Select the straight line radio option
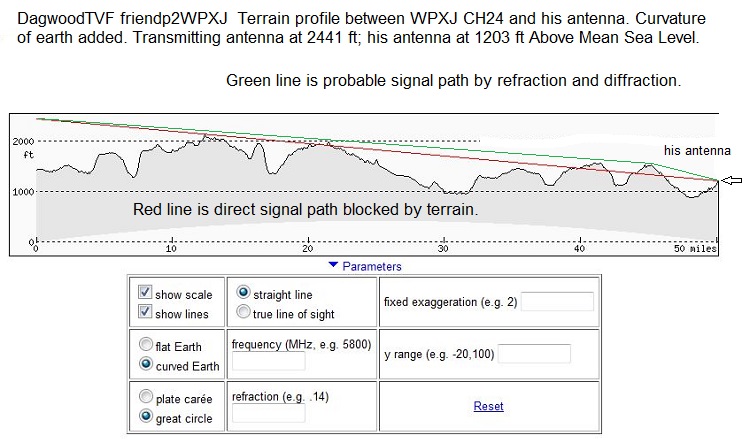 244,294
